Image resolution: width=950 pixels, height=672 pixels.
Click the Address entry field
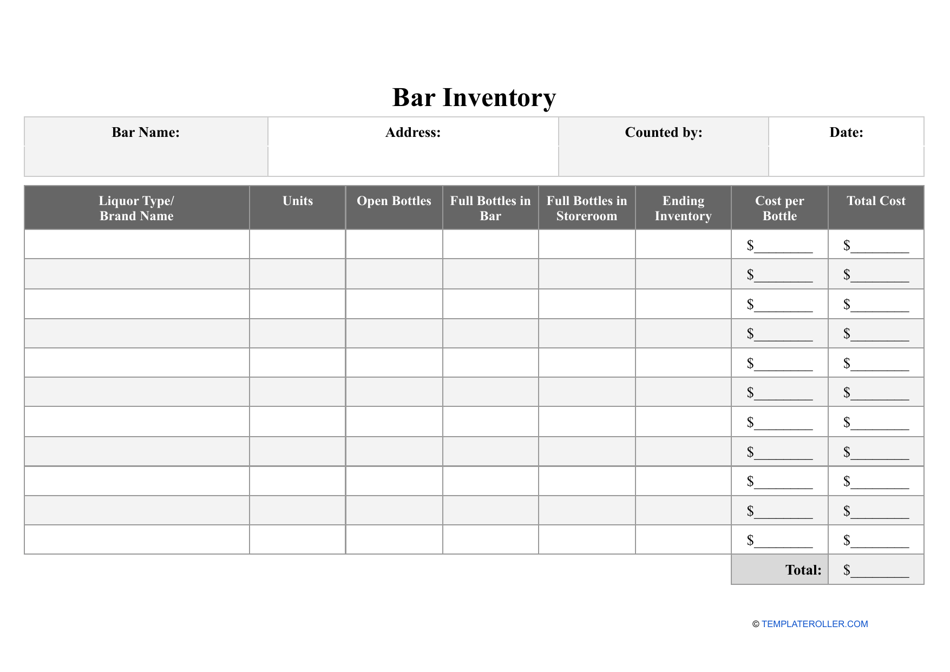coord(413,161)
